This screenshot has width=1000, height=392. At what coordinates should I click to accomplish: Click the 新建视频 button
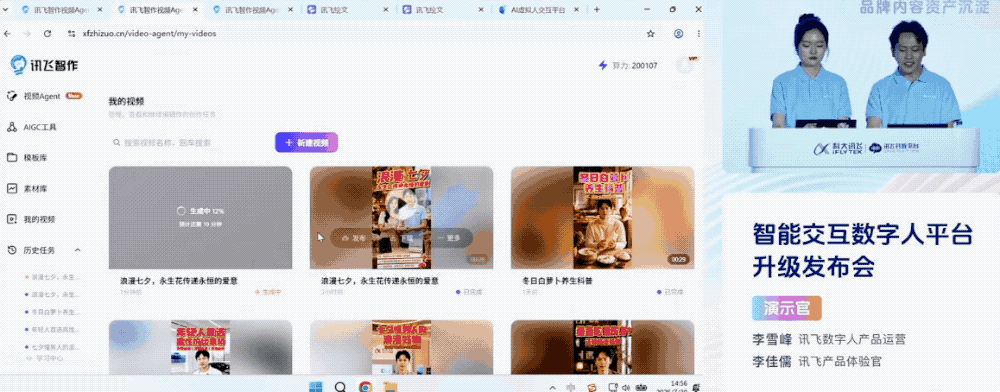pyautogui.click(x=306, y=143)
